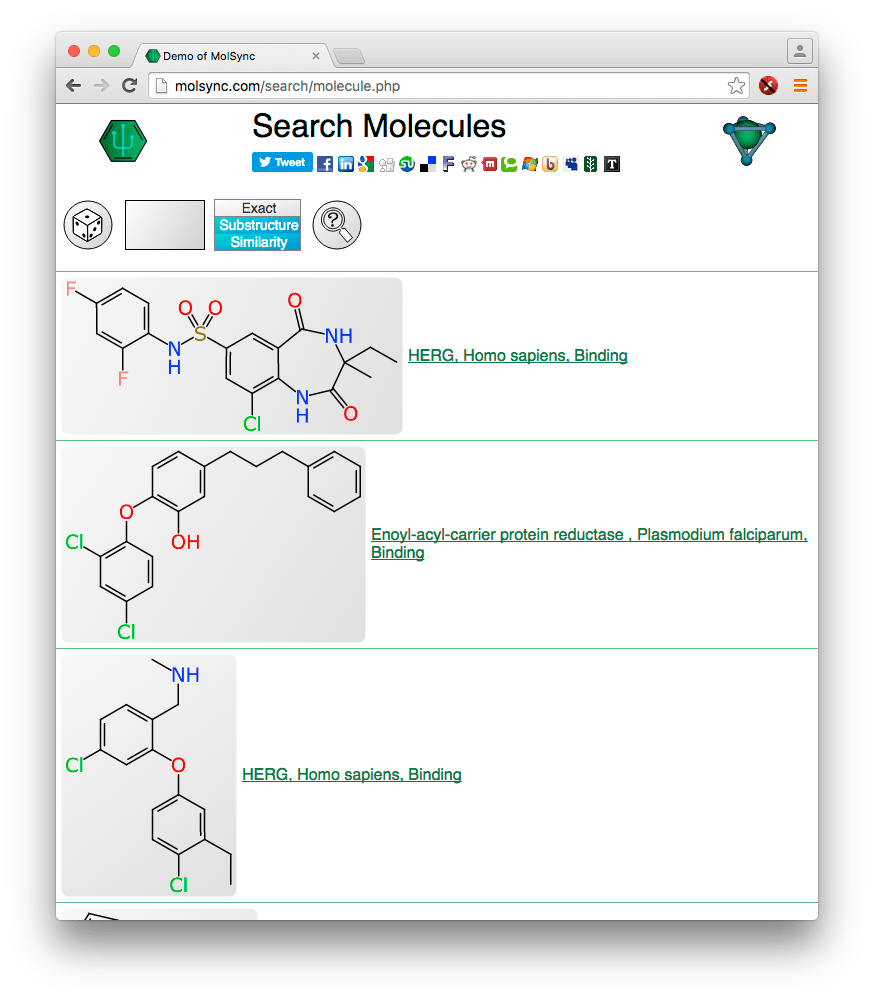Screen dimensions: 874x1000
Task: Click the Tumblr sharing icon
Action: [x=612, y=163]
